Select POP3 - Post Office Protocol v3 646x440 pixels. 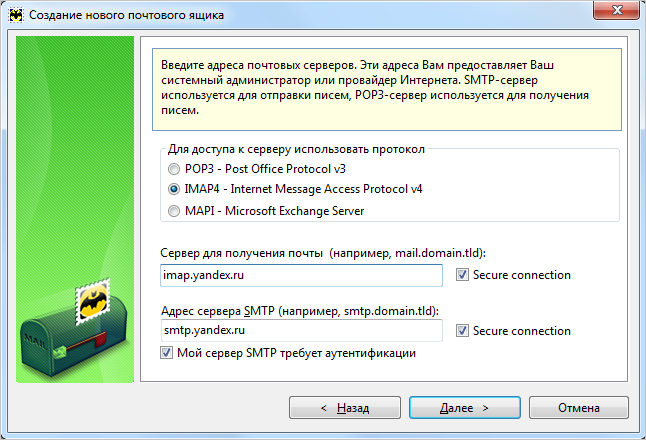(x=176, y=169)
